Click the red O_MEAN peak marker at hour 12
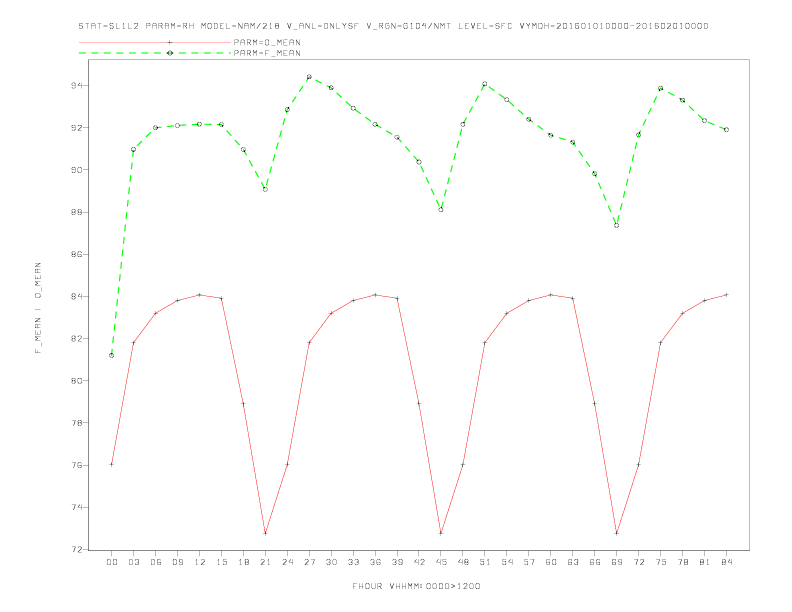The width and height of the screenshot is (792, 612). tap(200, 295)
